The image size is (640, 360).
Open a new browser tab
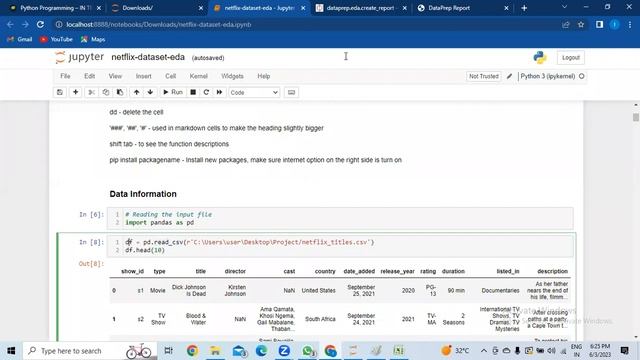coord(524,8)
